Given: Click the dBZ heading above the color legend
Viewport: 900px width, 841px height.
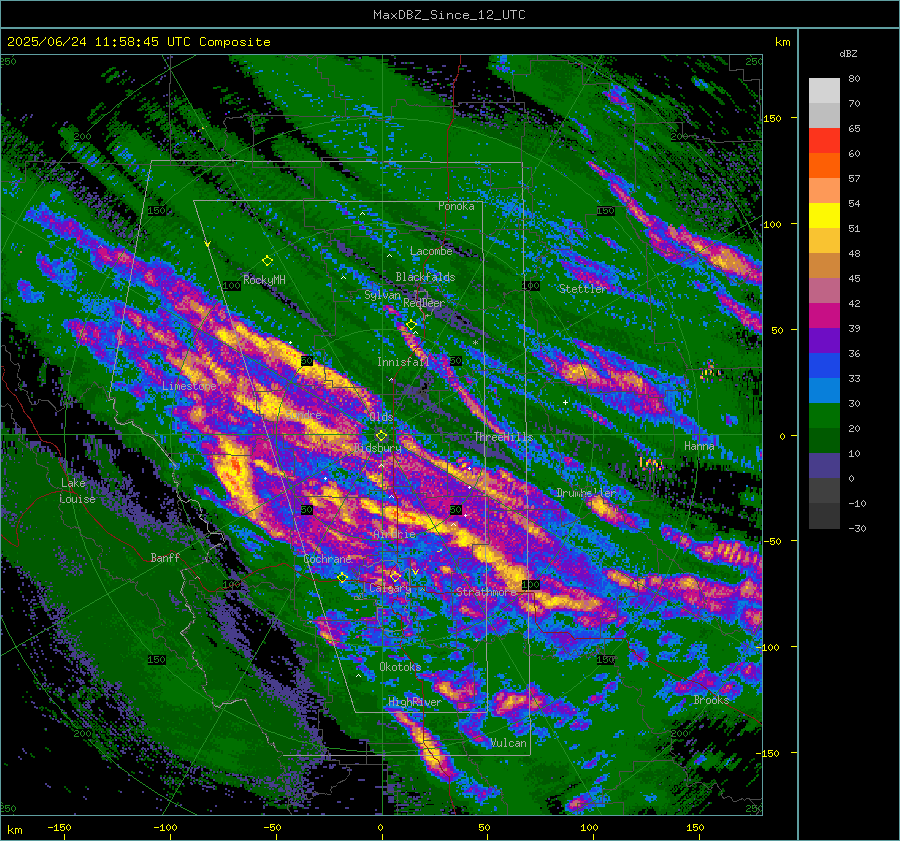Looking at the screenshot, I should click(x=848, y=54).
